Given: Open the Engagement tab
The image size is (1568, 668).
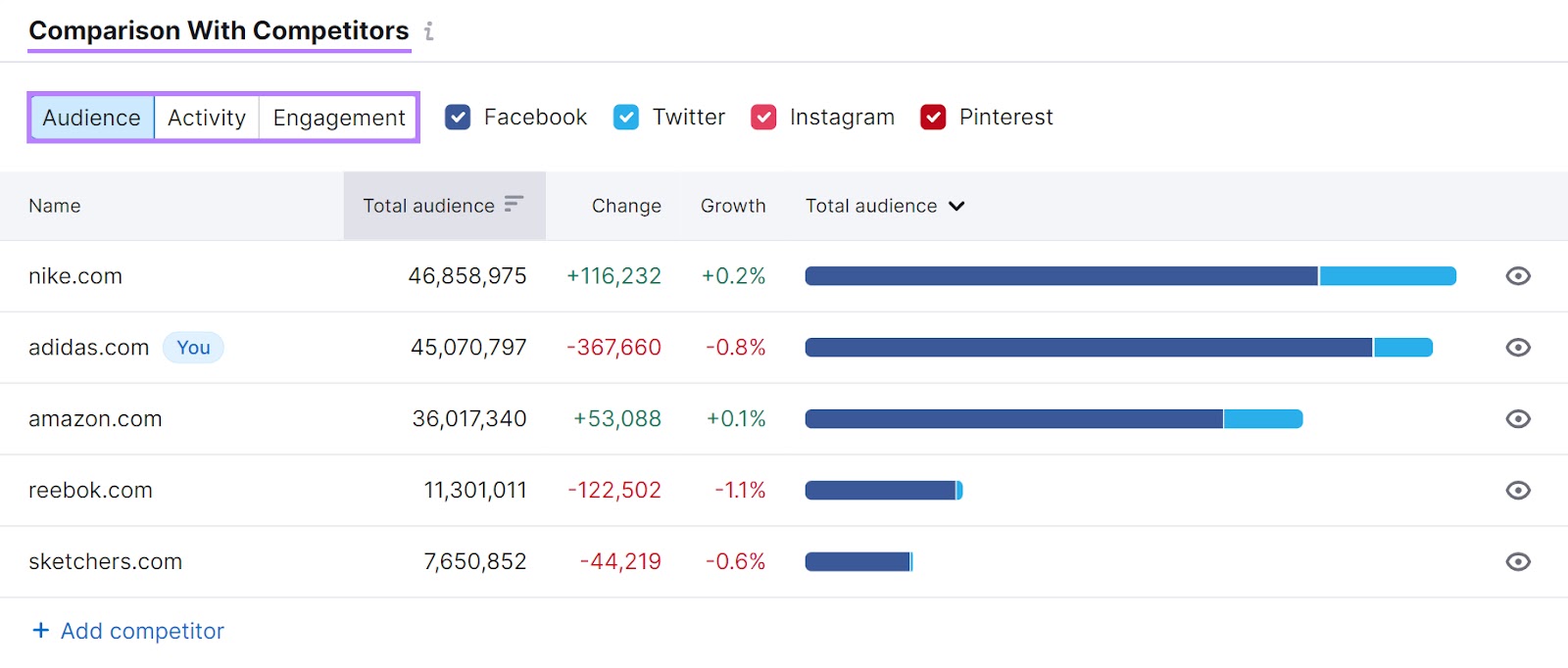Looking at the screenshot, I should click(x=339, y=118).
